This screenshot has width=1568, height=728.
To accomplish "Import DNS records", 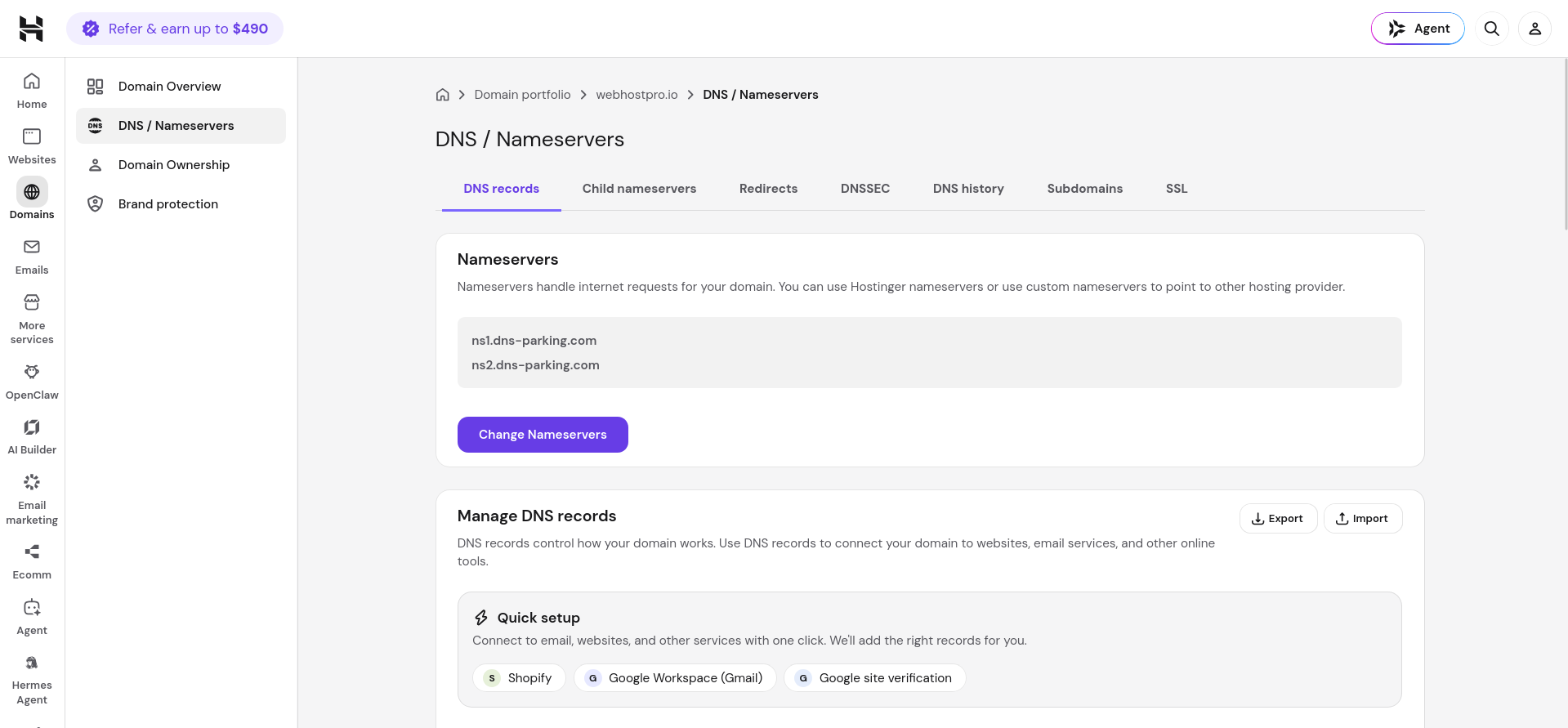I will [x=1363, y=519].
